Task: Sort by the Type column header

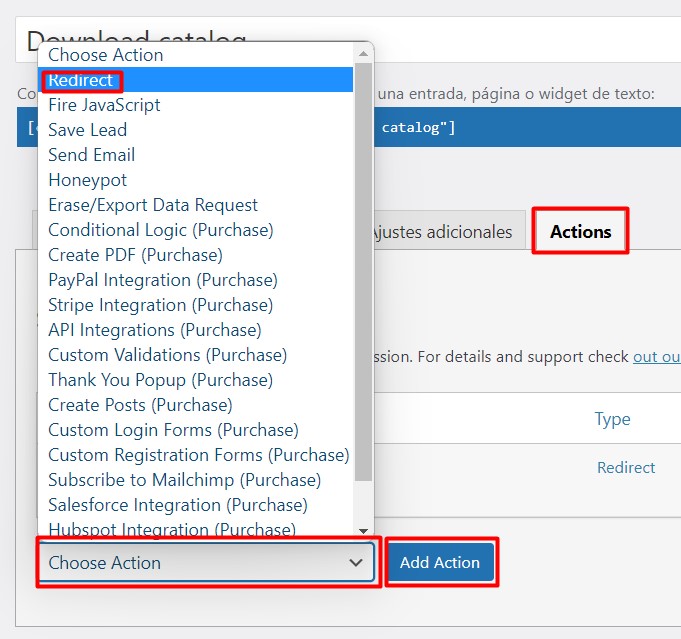Action: pyautogui.click(x=612, y=419)
